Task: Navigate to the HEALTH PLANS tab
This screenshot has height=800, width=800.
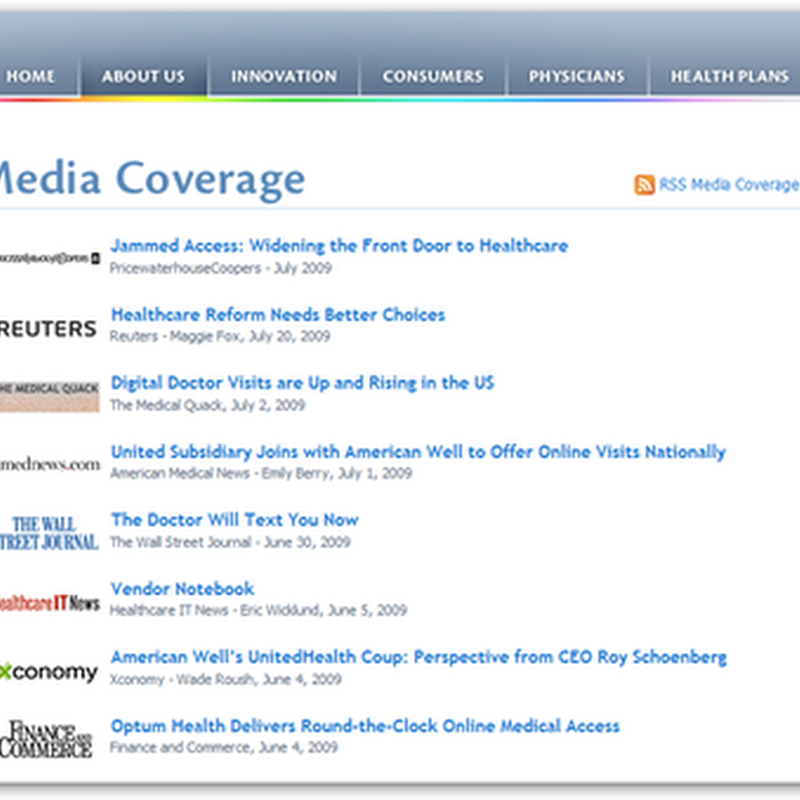Action: click(730, 77)
